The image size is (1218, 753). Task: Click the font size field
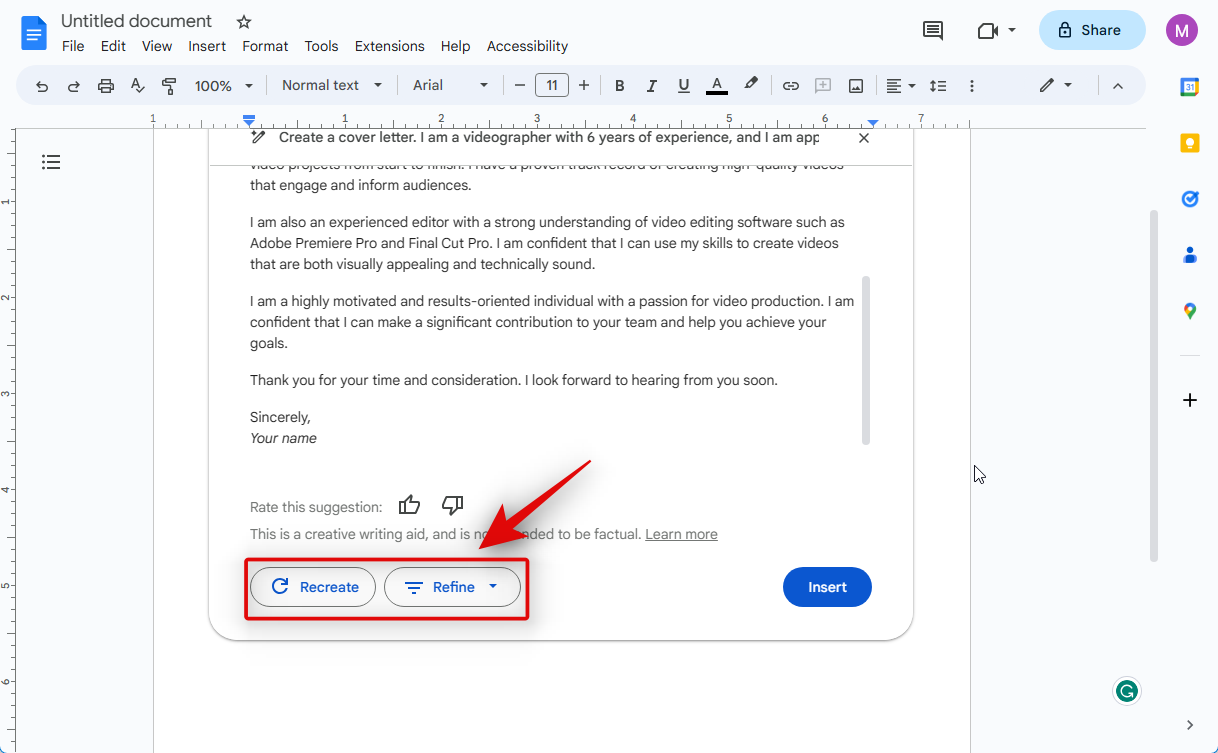(x=552, y=85)
